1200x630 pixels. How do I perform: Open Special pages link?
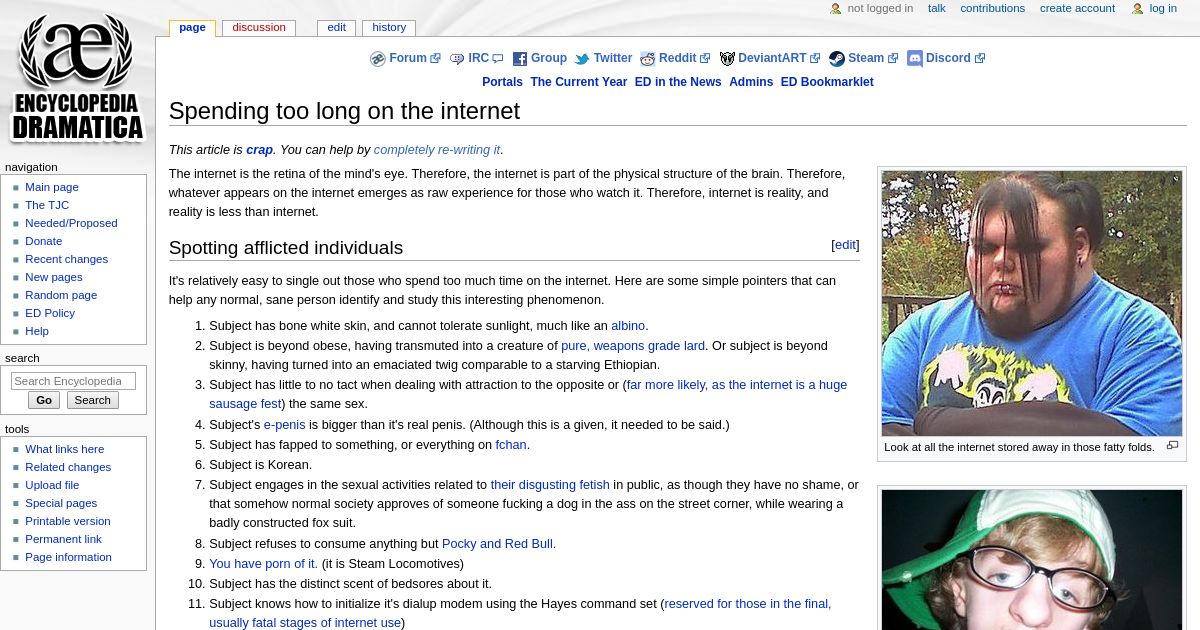(61, 503)
